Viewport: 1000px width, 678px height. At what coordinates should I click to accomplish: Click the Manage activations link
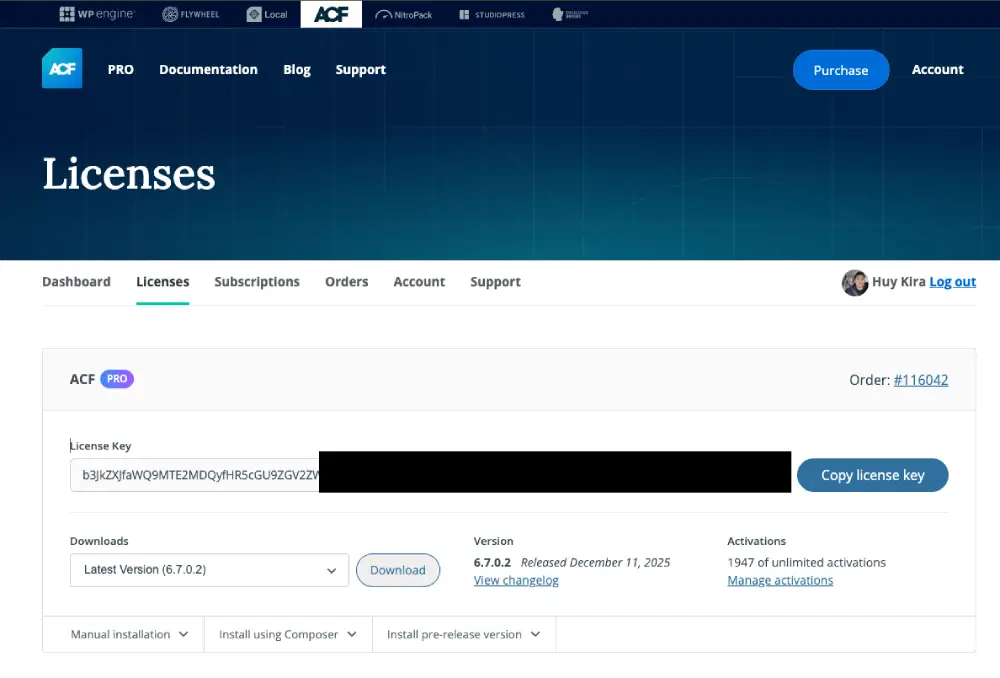coord(780,580)
